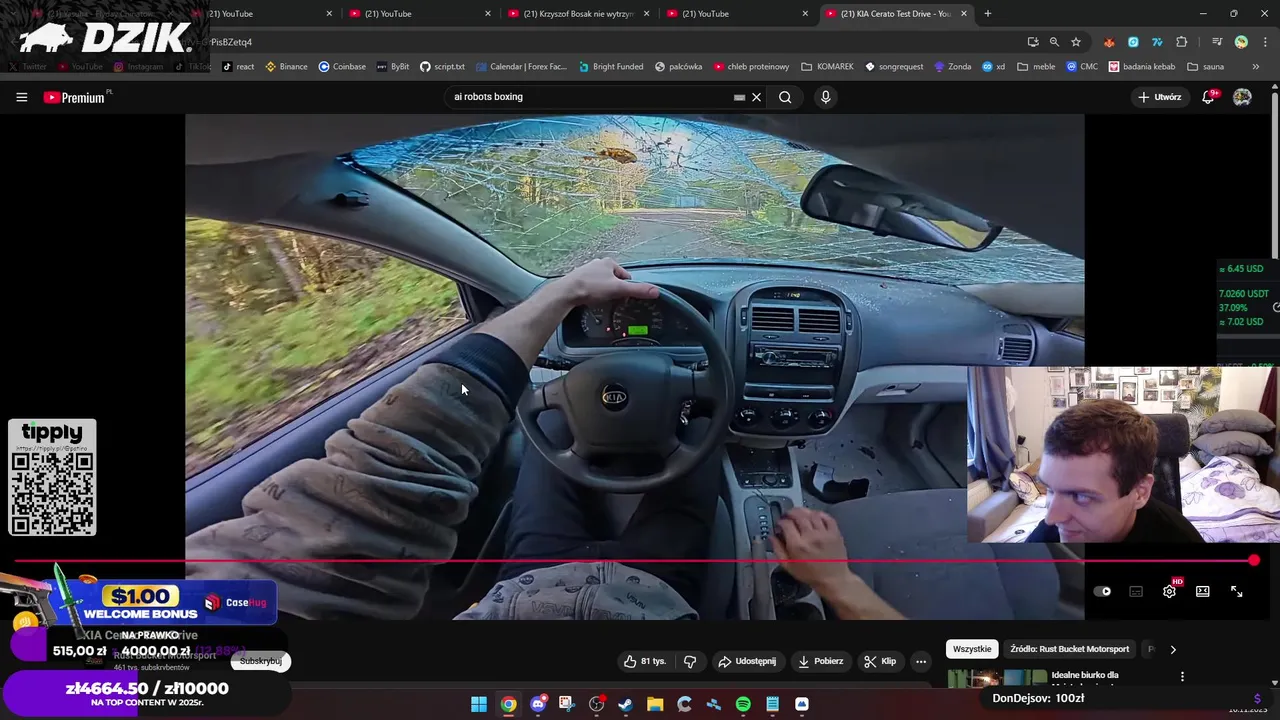
Task: Open the ByBit bookmark
Action: tap(393, 67)
